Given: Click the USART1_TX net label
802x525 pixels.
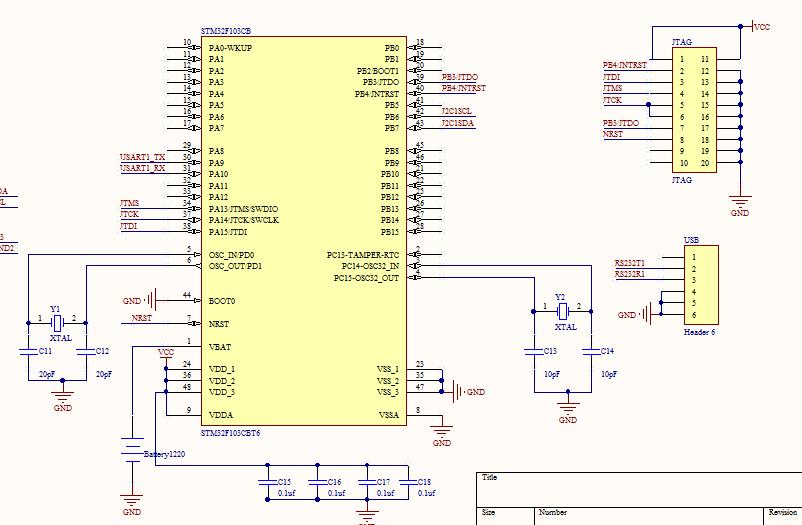Looking at the screenshot, I should (x=143, y=157).
